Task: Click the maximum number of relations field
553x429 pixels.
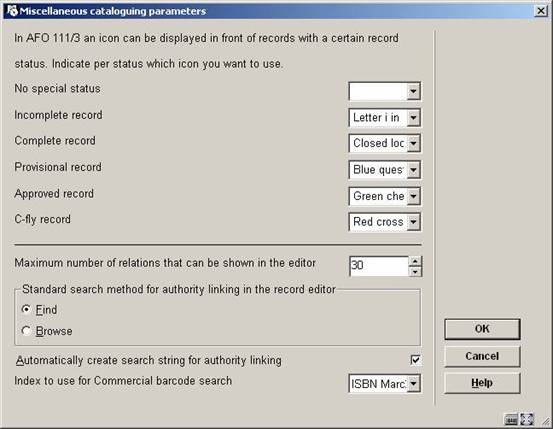Action: pyautogui.click(x=379, y=266)
